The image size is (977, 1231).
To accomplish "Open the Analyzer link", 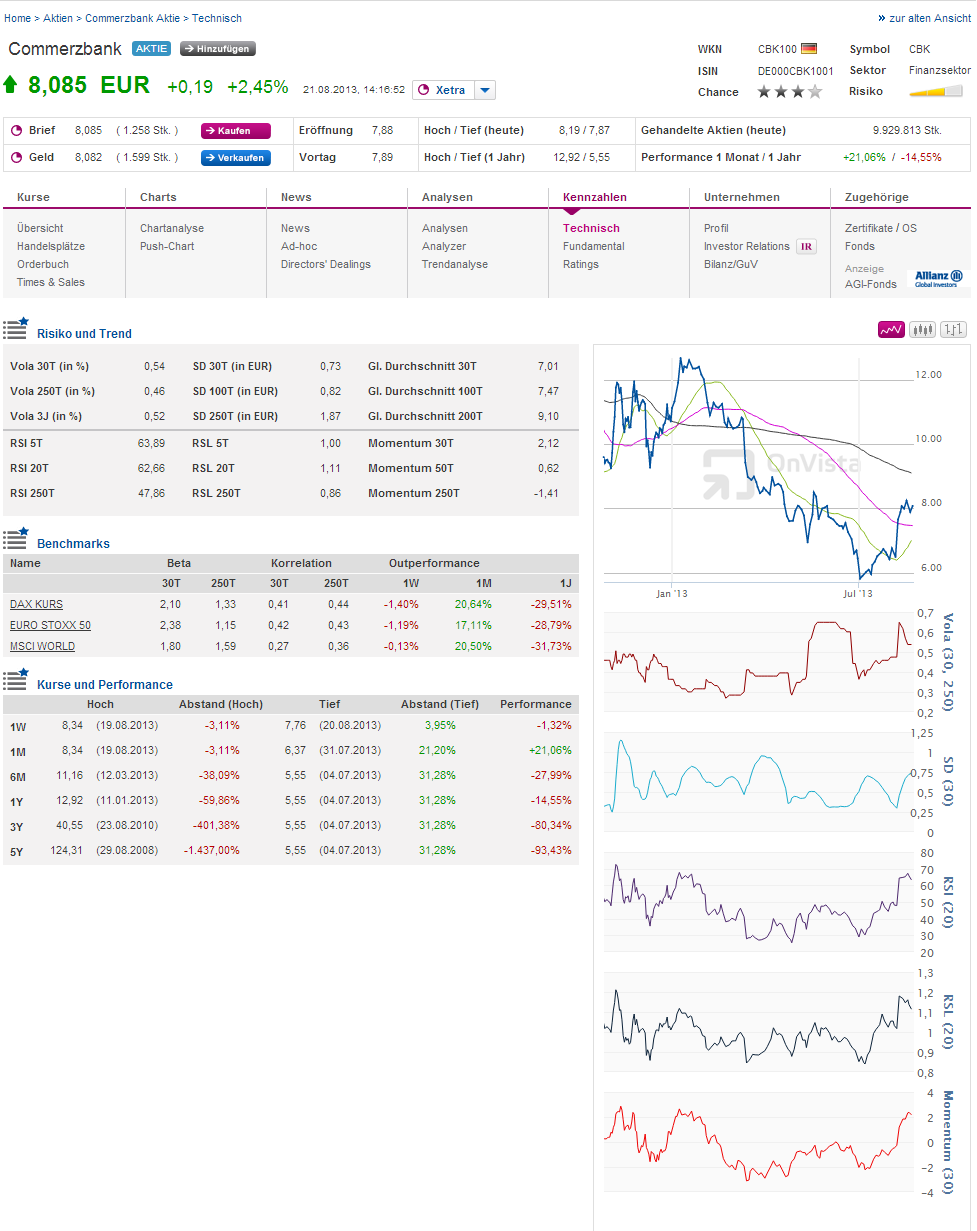I will click(x=444, y=246).
